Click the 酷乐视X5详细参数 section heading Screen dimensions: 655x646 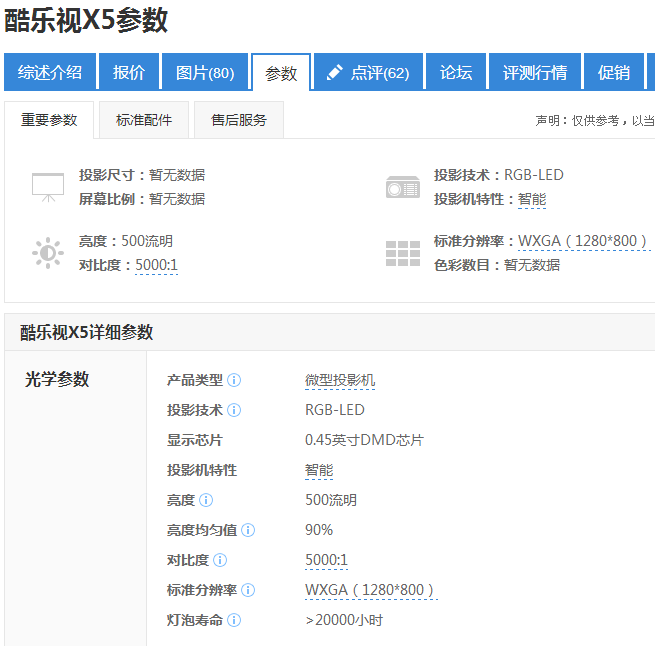click(86, 333)
